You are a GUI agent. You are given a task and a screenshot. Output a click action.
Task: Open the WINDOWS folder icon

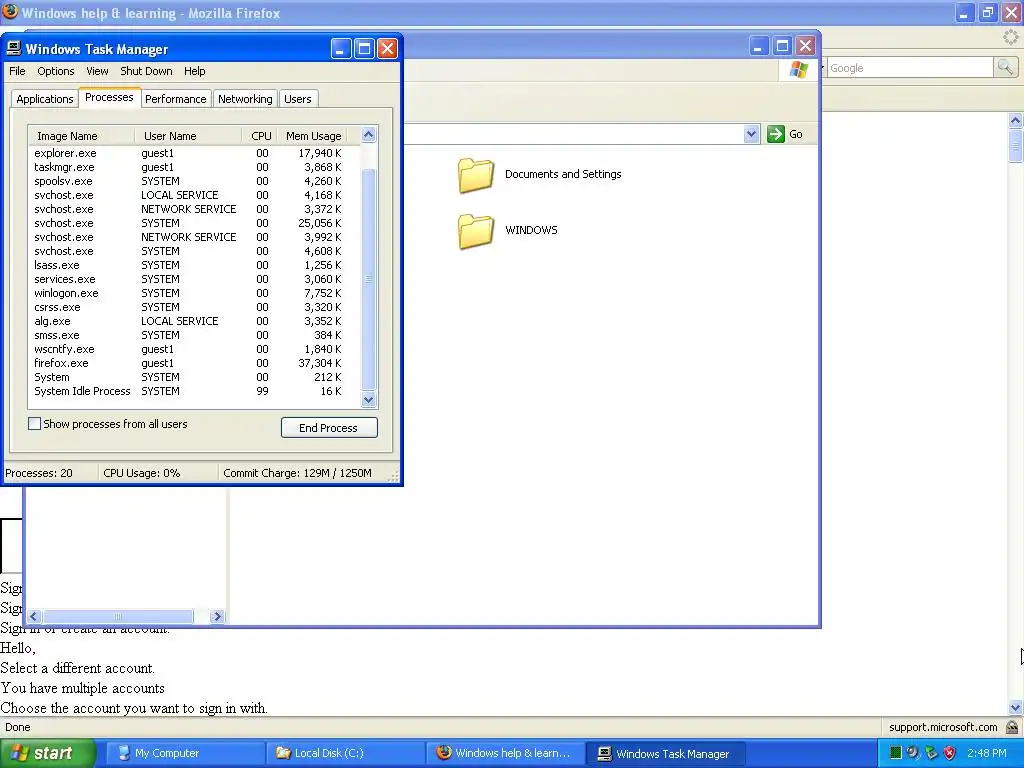(x=475, y=231)
